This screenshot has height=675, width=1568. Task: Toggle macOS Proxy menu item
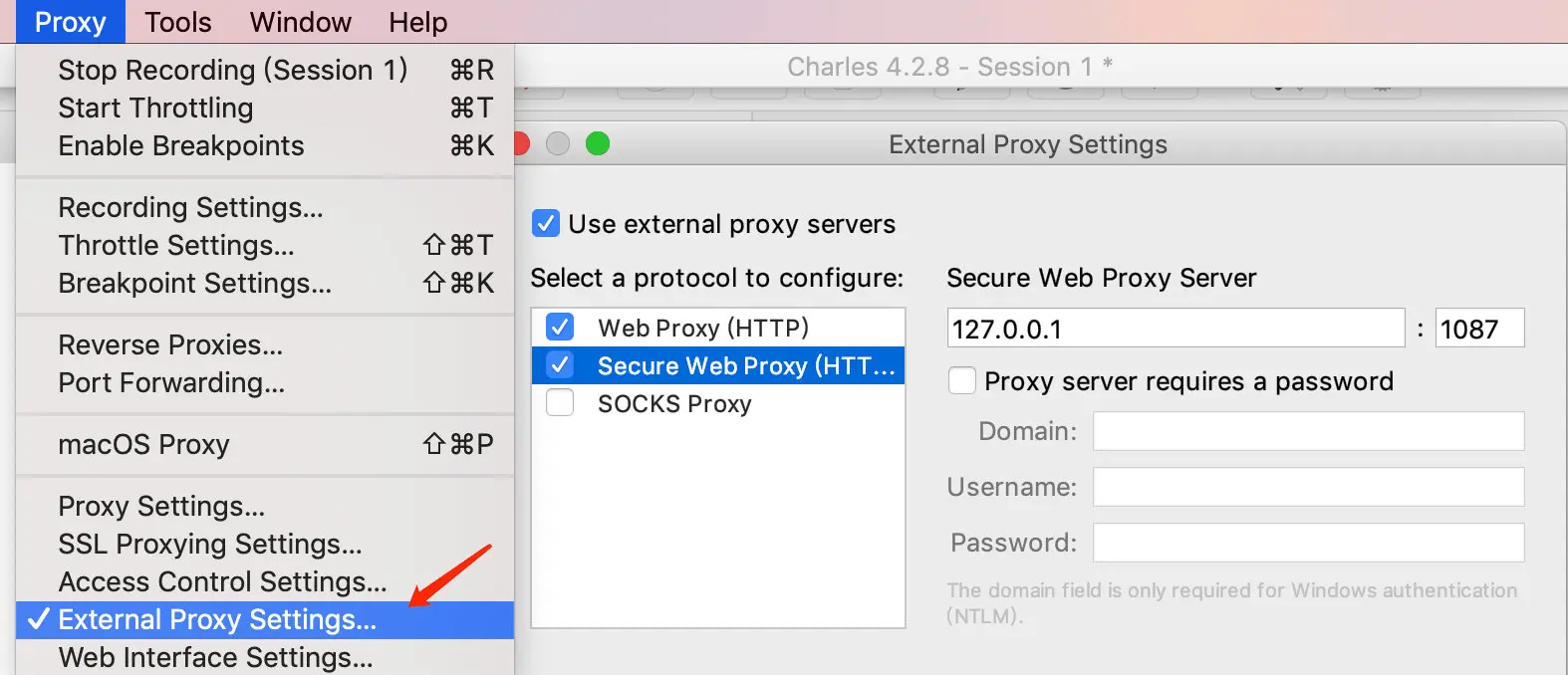[x=143, y=444]
